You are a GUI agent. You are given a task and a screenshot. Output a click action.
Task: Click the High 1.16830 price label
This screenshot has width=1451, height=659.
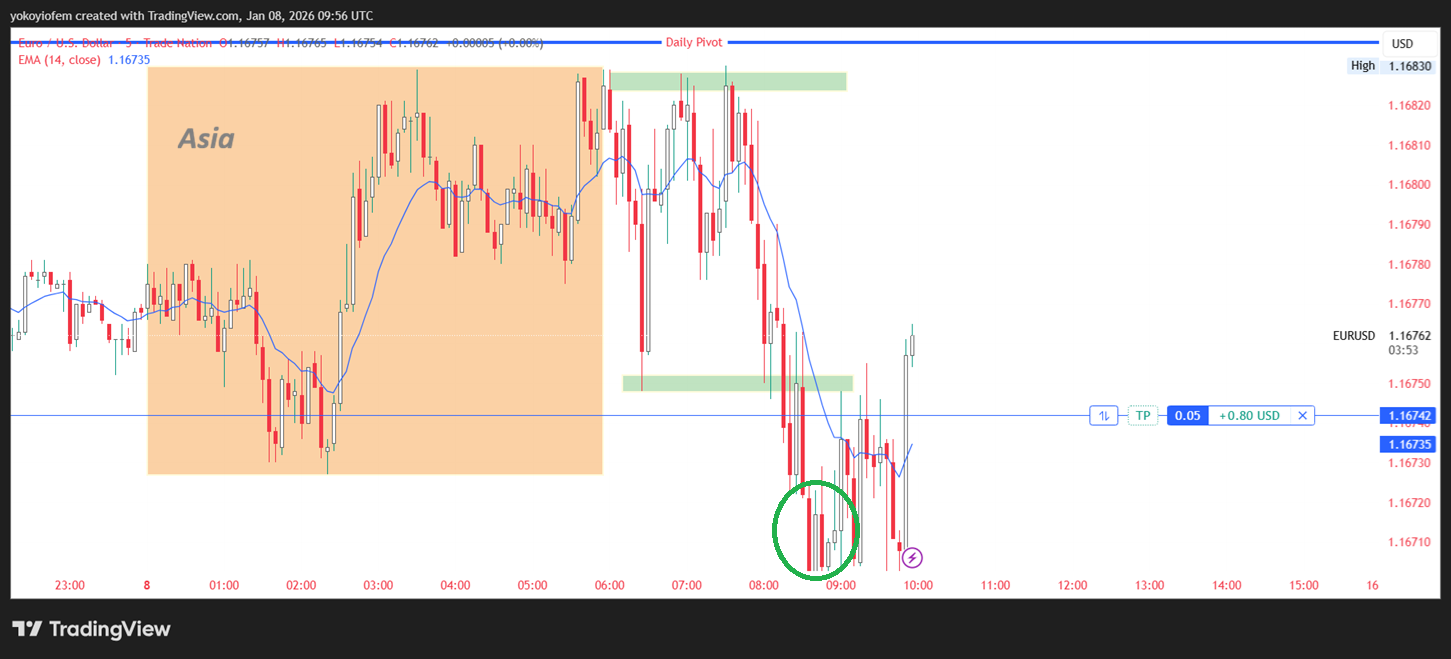1392,66
